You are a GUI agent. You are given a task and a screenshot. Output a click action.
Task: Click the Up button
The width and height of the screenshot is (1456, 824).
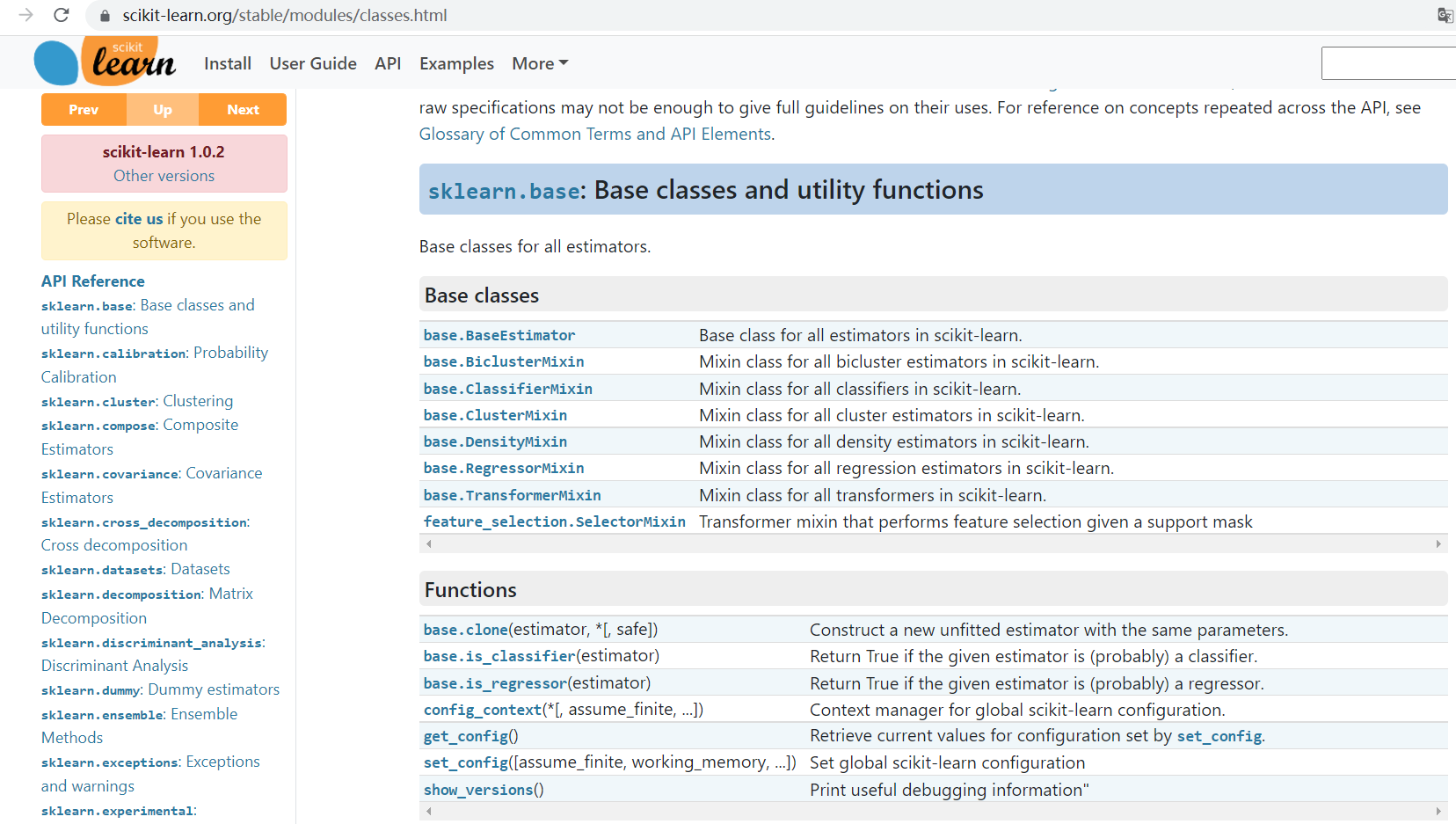tap(163, 109)
